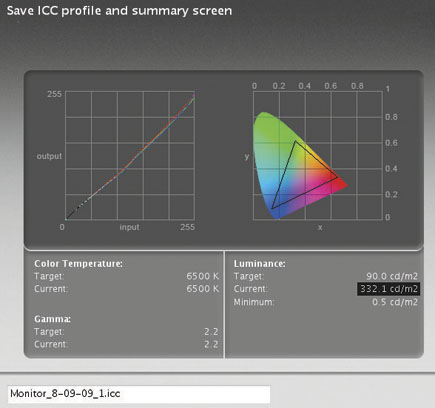The width and height of the screenshot is (435, 408).
Task: Click the ICC profile filename input field
Action: tap(139, 394)
